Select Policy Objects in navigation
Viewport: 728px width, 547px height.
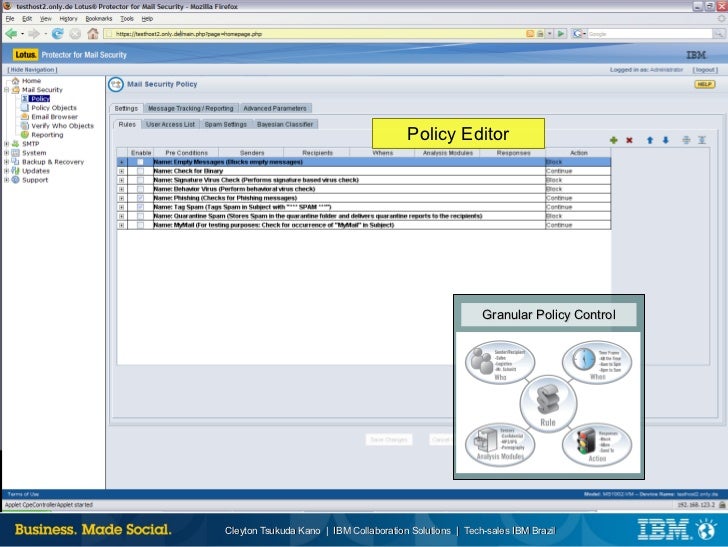54,107
